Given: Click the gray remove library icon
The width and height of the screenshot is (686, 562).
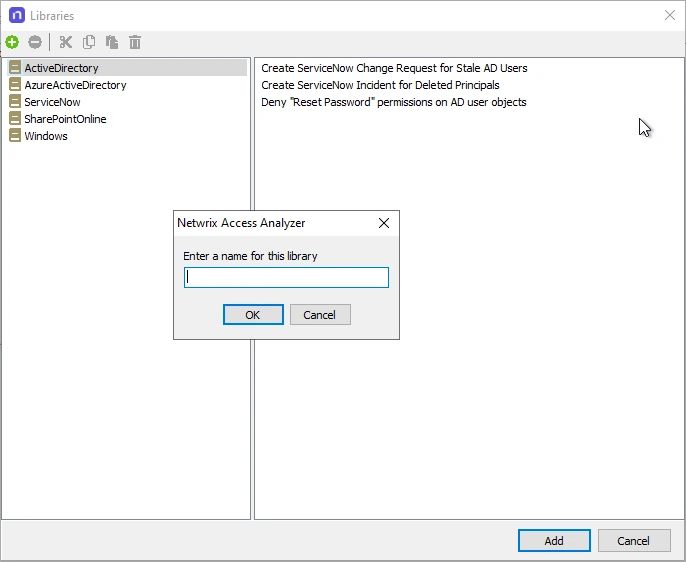Looking at the screenshot, I should pos(35,42).
